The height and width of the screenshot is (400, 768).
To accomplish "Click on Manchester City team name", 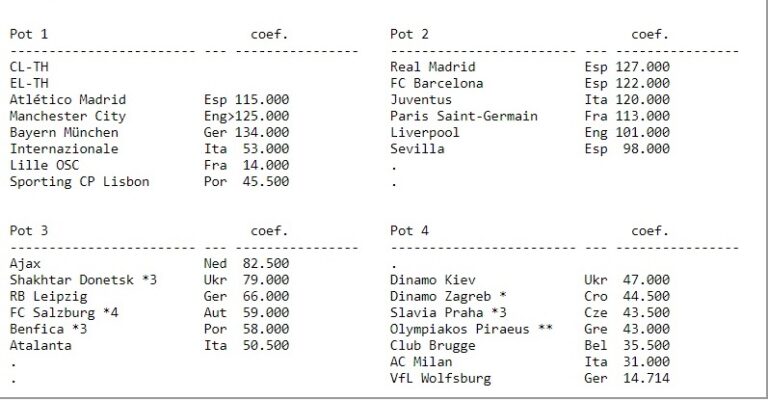I will [x=68, y=116].
